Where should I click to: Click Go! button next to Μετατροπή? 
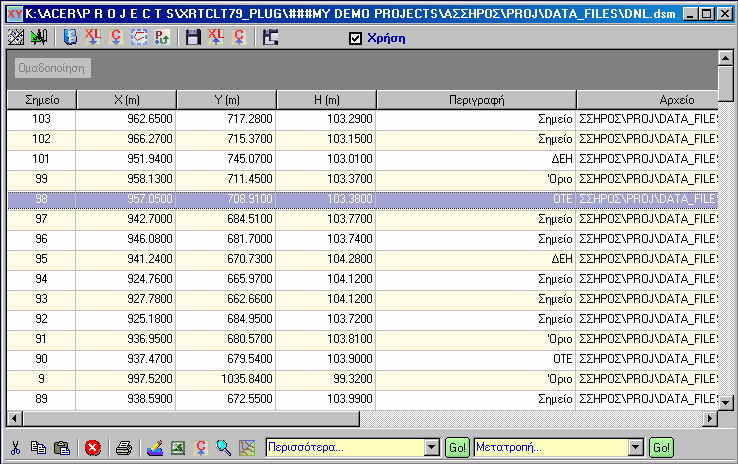[661, 448]
